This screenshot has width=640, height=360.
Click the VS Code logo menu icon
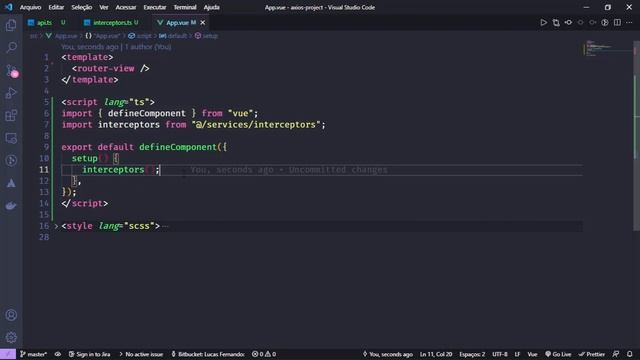[x=9, y=7]
